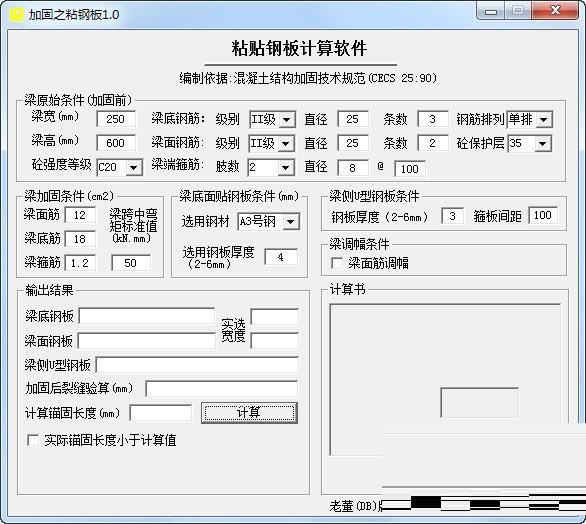This screenshot has width=586, height=524.
Task: Close the window with the X button
Action: point(555,11)
